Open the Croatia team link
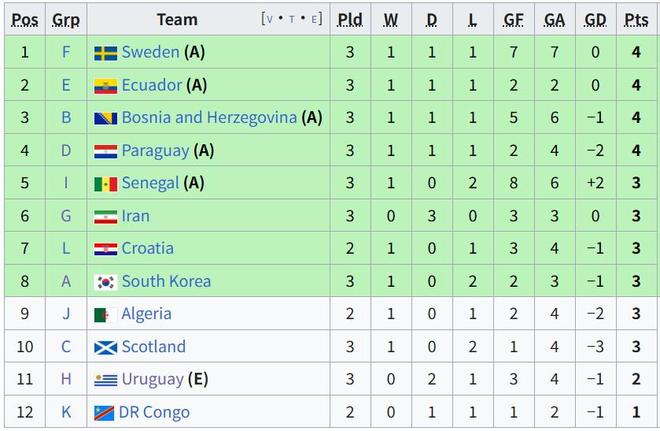Screen dimensions: 660x431 pyautogui.click(x=147, y=248)
